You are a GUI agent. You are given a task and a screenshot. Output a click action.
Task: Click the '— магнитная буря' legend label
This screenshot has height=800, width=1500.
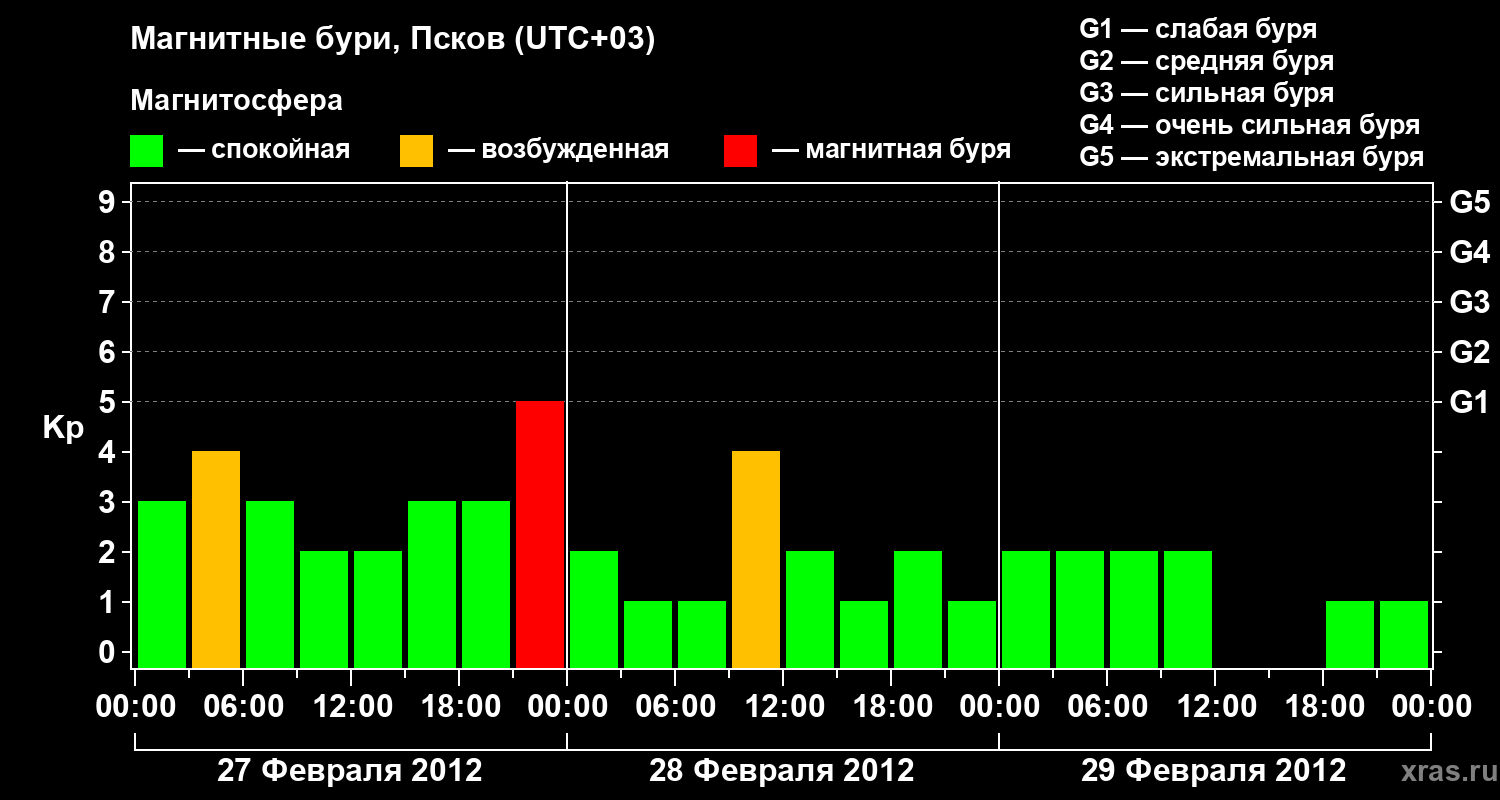click(892, 151)
